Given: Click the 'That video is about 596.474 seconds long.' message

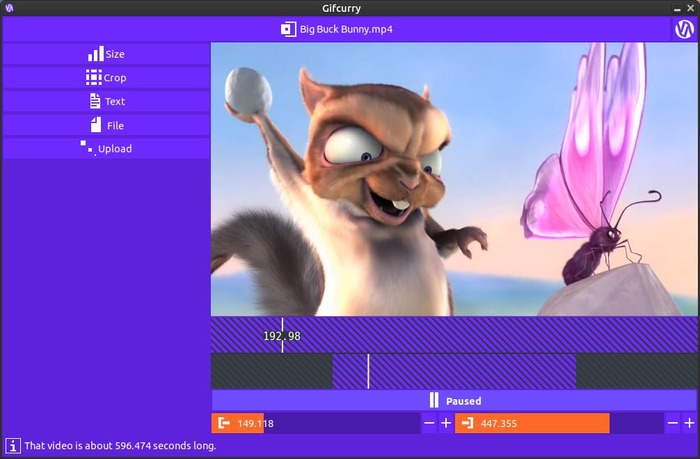Looking at the screenshot, I should pos(120,446).
